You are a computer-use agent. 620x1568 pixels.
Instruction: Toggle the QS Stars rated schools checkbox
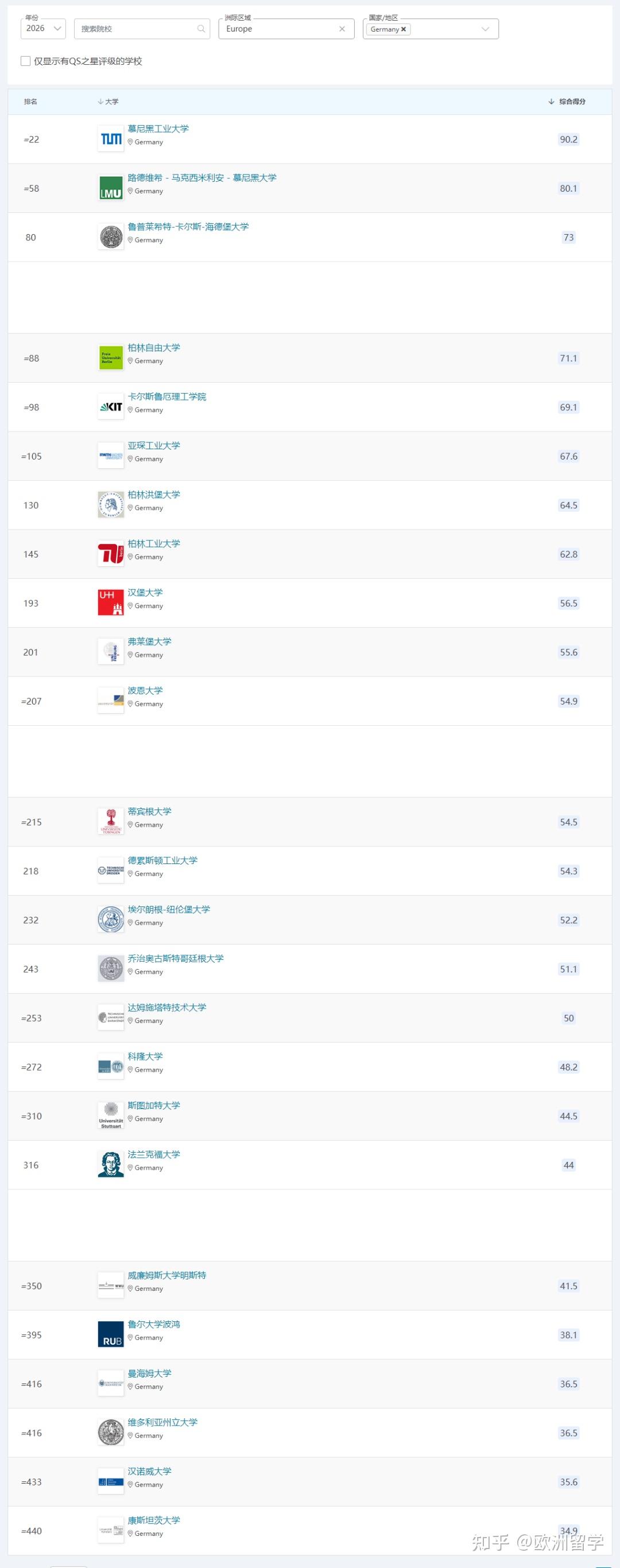[26, 61]
